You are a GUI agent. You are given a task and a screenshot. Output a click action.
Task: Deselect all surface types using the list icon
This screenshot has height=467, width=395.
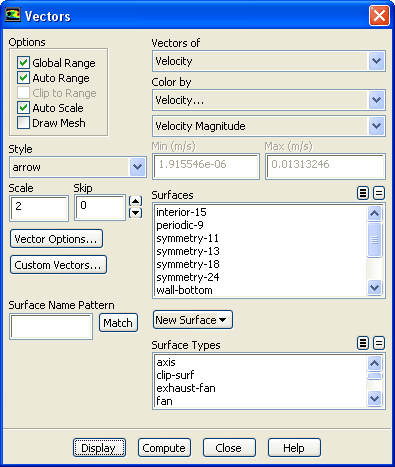[379, 343]
